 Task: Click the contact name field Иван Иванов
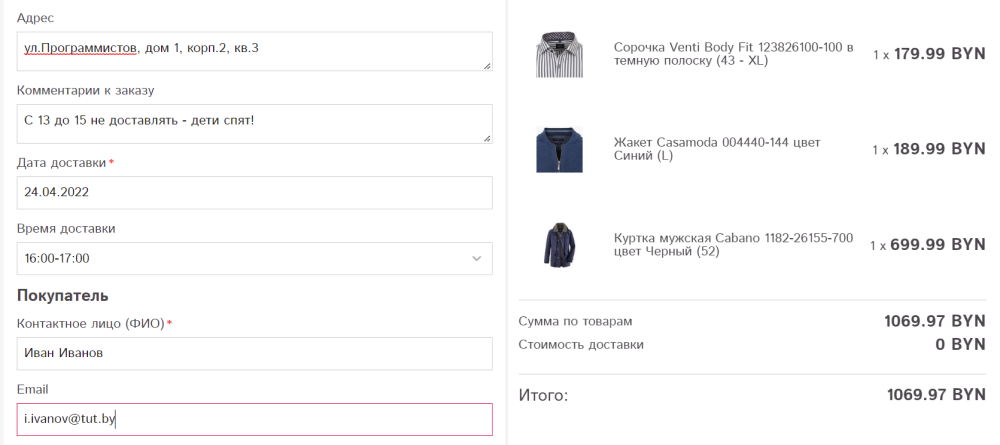[254, 353]
